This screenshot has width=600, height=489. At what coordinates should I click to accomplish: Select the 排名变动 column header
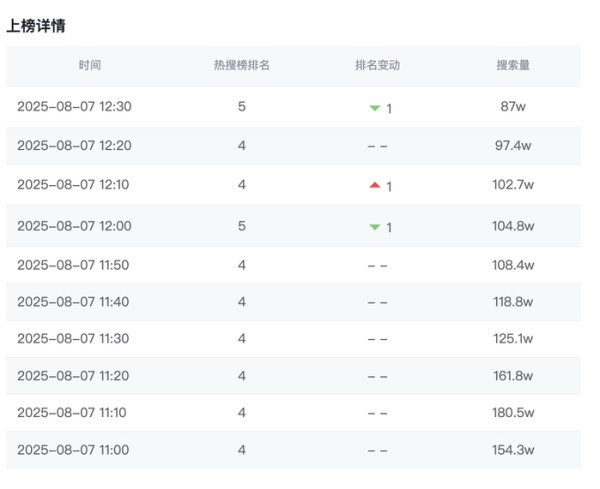377,65
